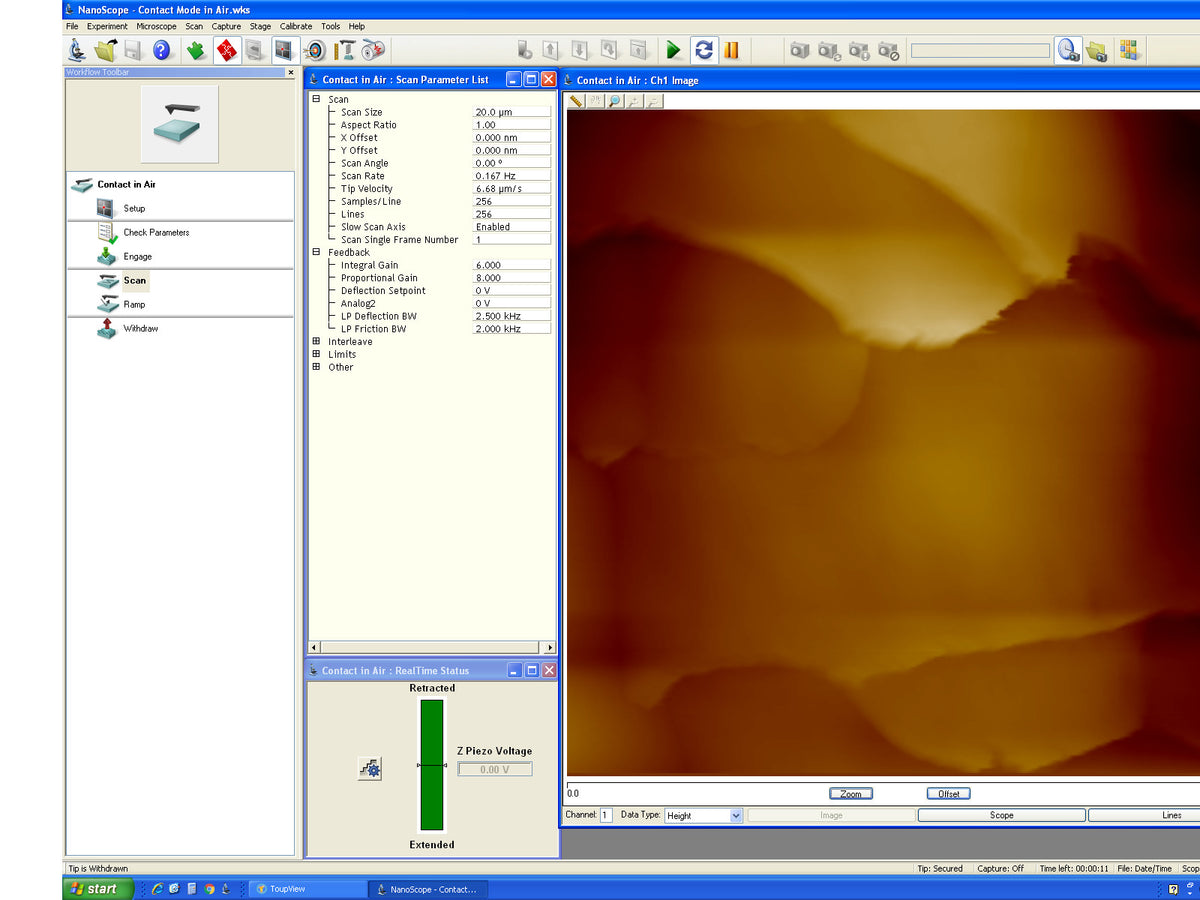1200x900 pixels.
Task: Click the Lines button
Action: [x=1144, y=815]
